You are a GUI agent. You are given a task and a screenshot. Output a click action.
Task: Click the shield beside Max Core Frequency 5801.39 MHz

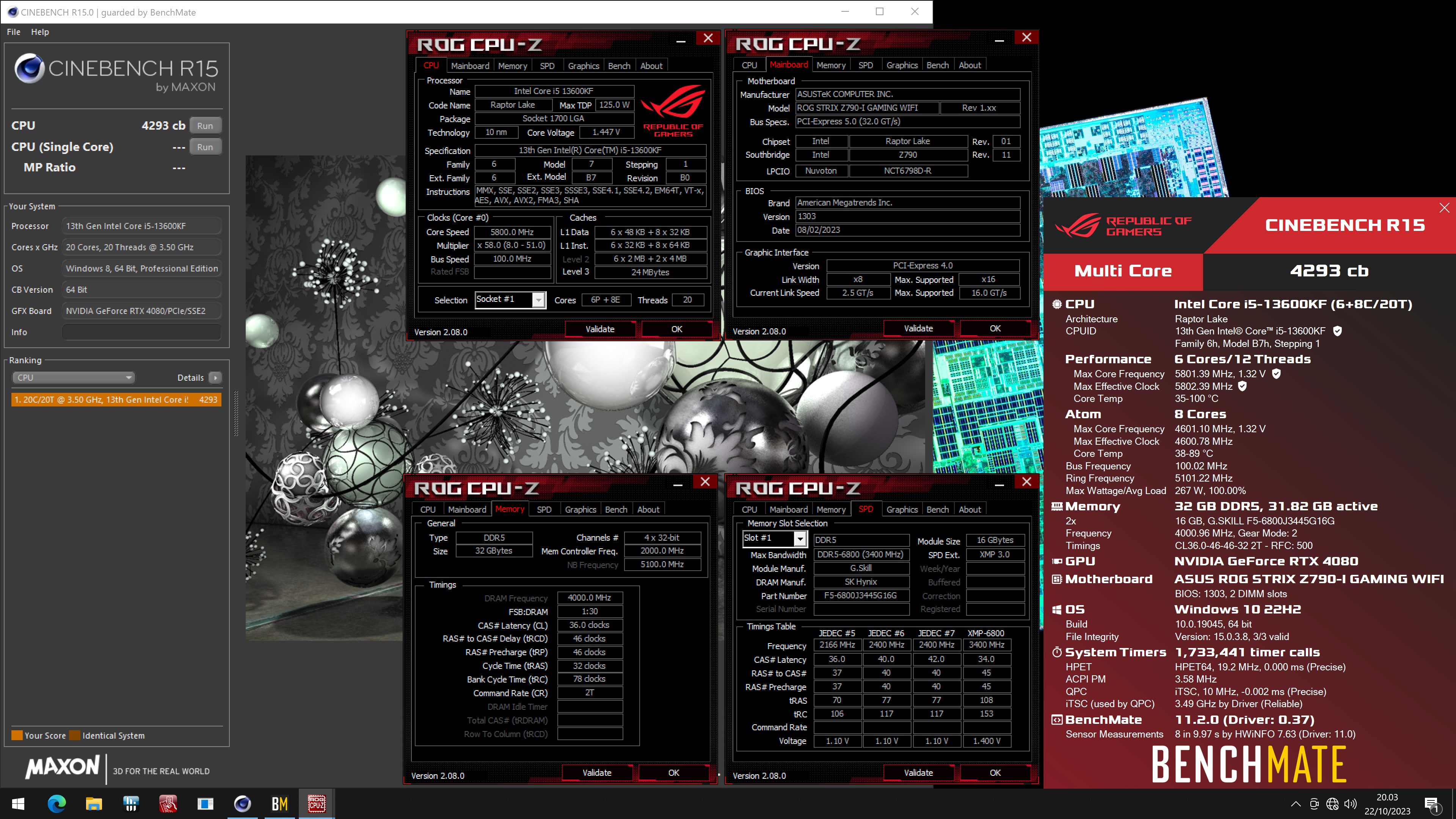click(x=1276, y=373)
